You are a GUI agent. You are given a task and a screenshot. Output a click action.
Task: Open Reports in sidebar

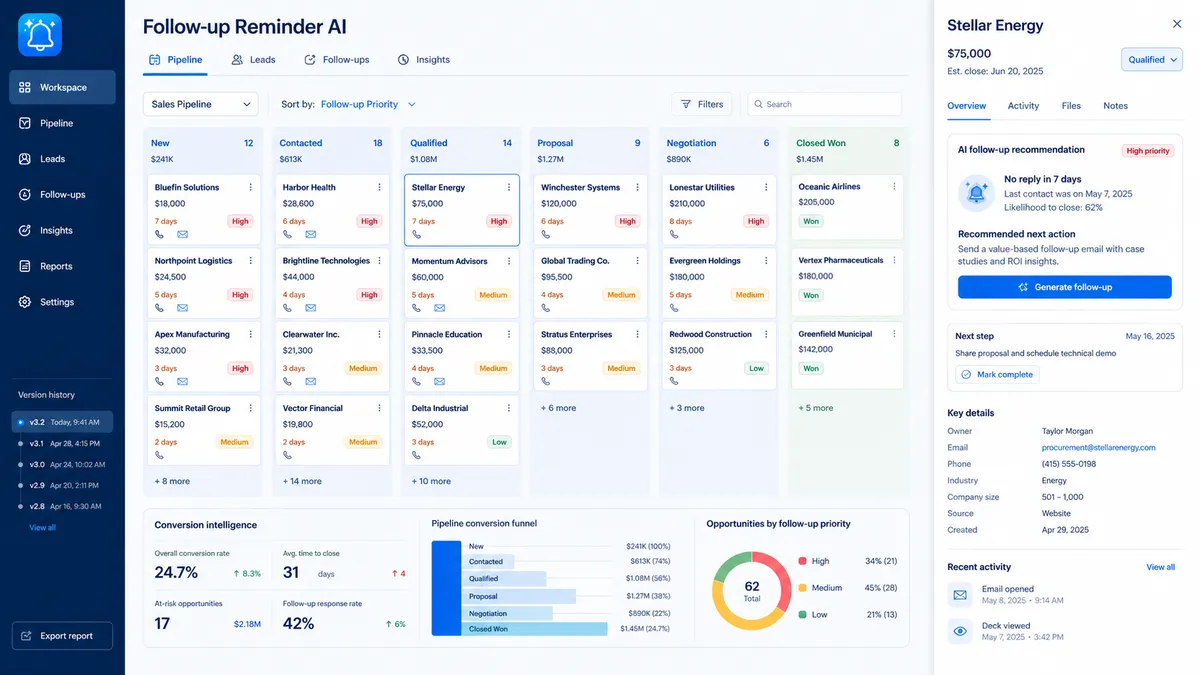click(x=63, y=266)
